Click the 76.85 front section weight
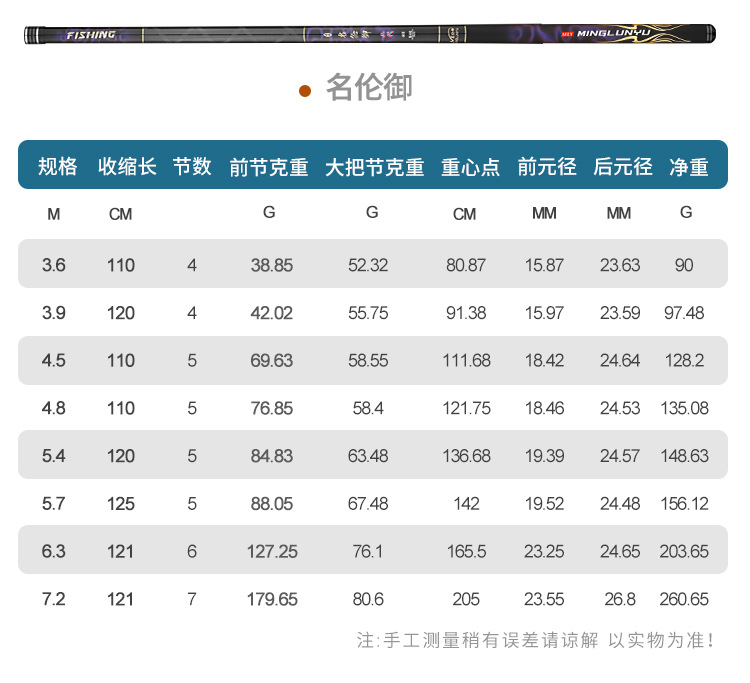This screenshot has width=750, height=683. point(272,408)
